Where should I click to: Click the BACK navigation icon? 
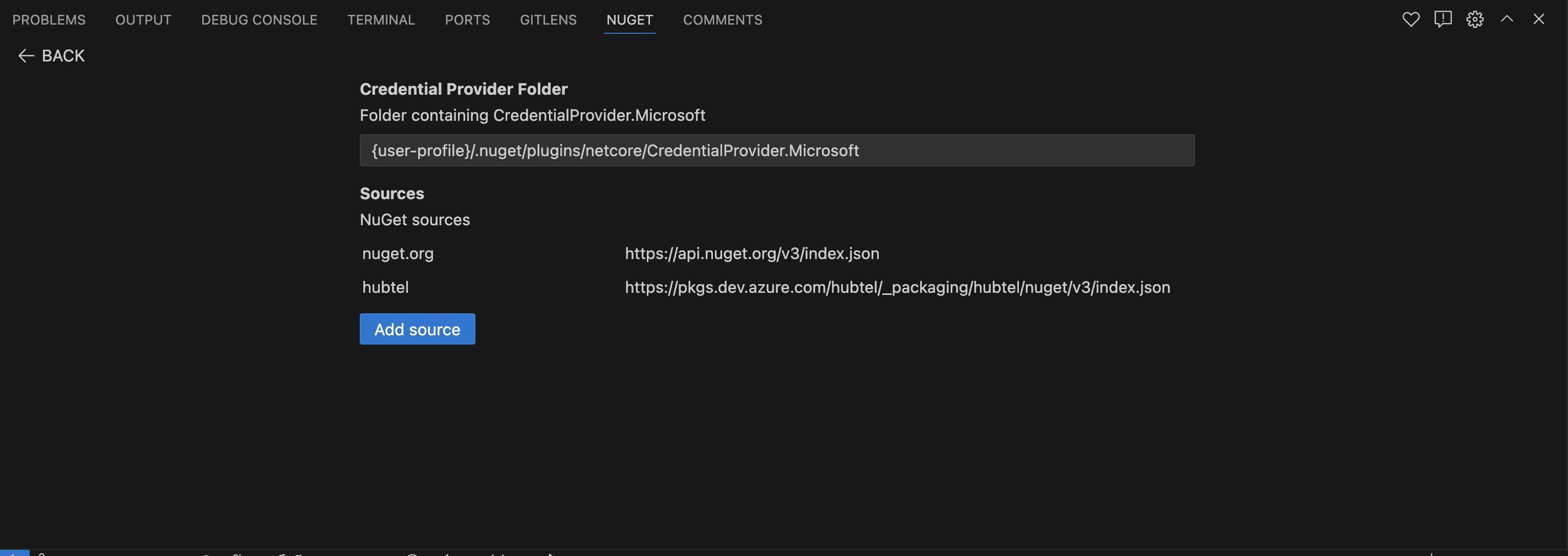[23, 55]
